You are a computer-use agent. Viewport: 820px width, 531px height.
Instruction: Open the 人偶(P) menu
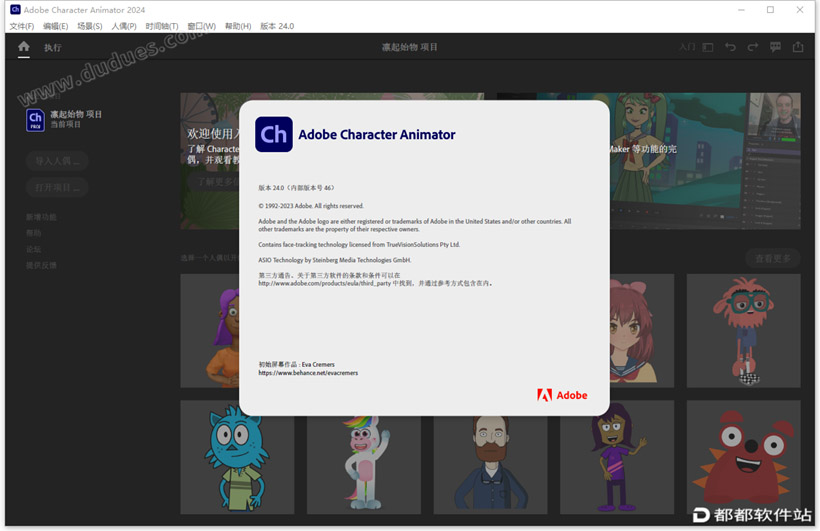click(x=123, y=26)
